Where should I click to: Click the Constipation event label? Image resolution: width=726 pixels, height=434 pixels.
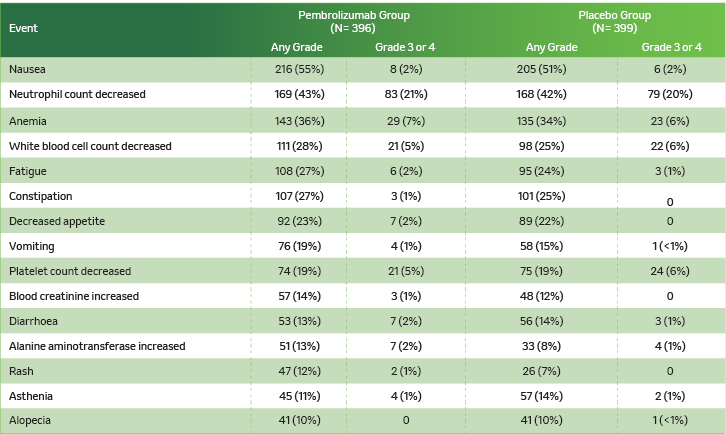(x=40, y=196)
